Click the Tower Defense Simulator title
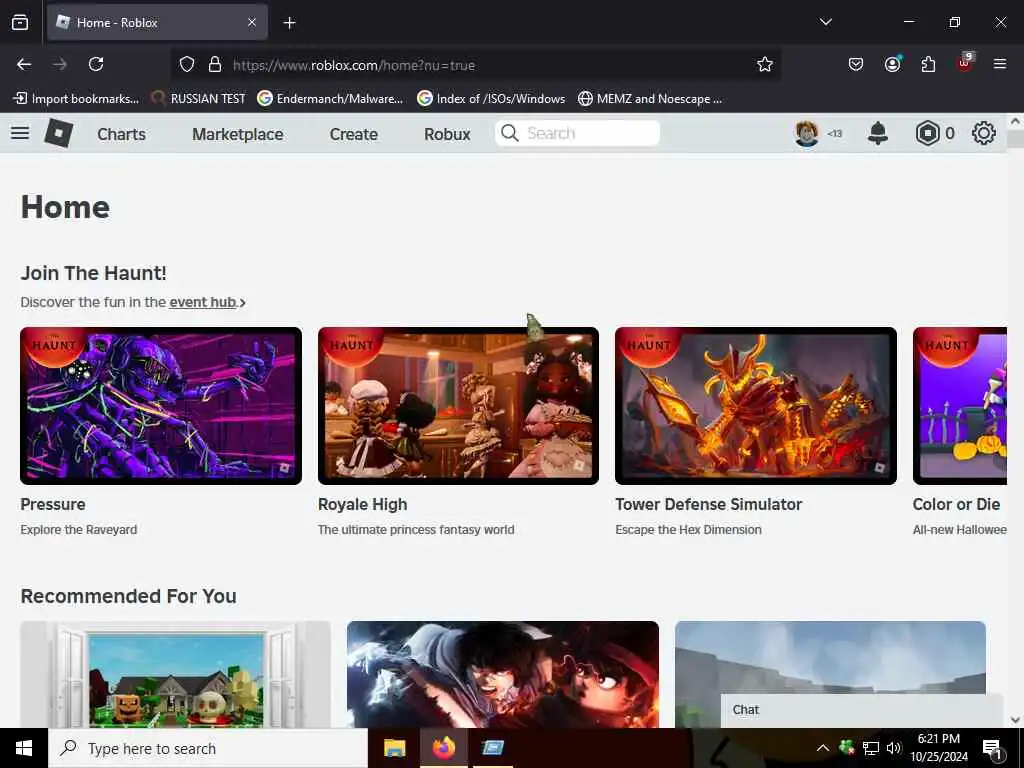The width and height of the screenshot is (1024, 768). tap(709, 504)
